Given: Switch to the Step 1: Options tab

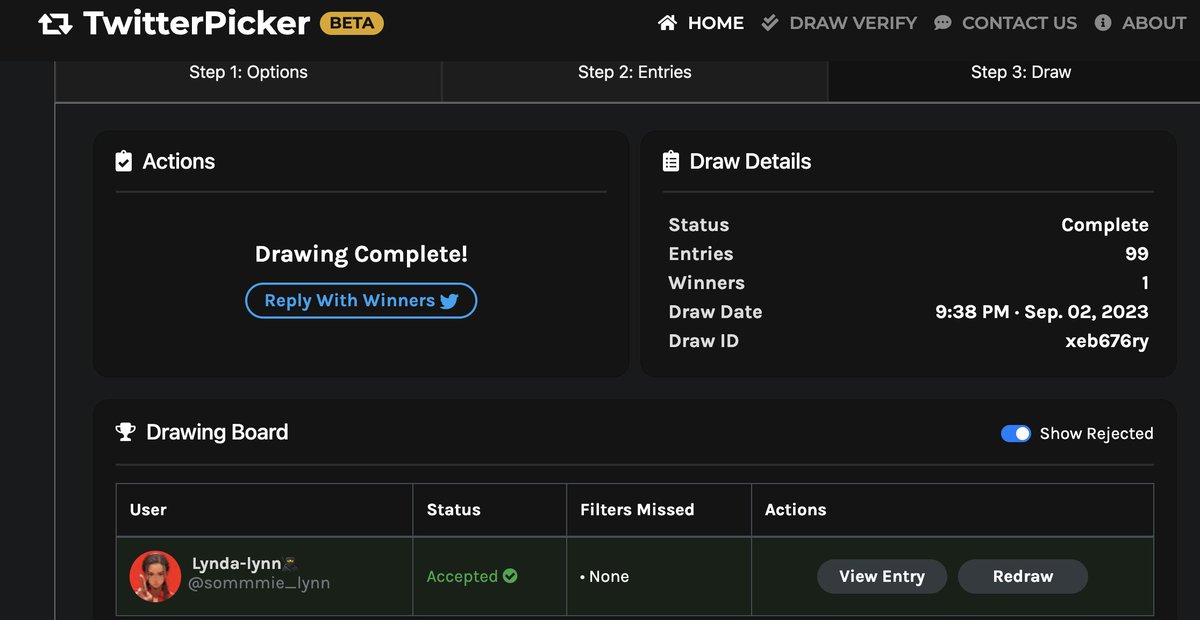Looking at the screenshot, I should coord(248,72).
